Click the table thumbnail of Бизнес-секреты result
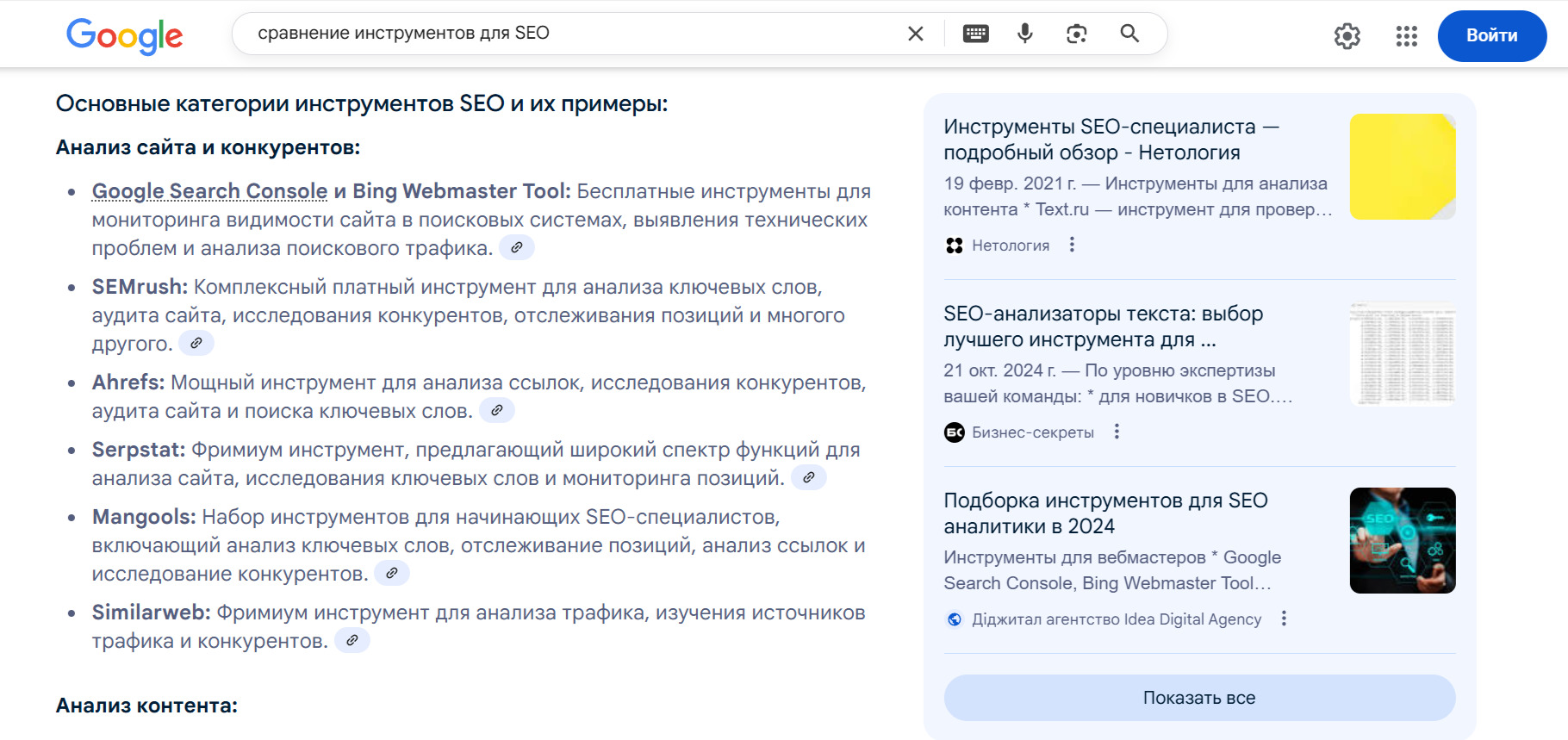1568x740 pixels. click(1403, 353)
